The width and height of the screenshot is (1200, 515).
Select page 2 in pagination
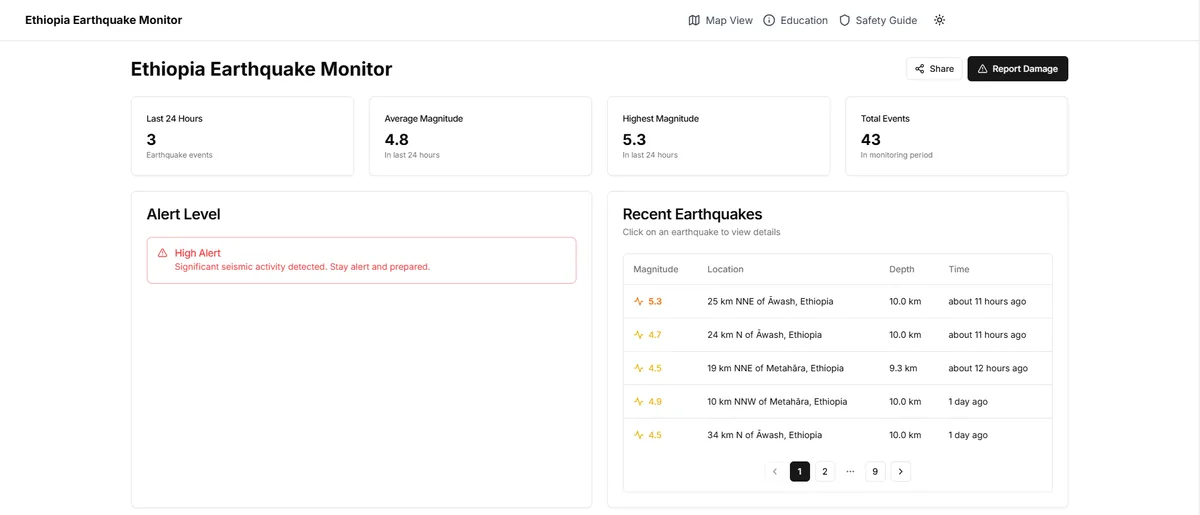point(825,471)
